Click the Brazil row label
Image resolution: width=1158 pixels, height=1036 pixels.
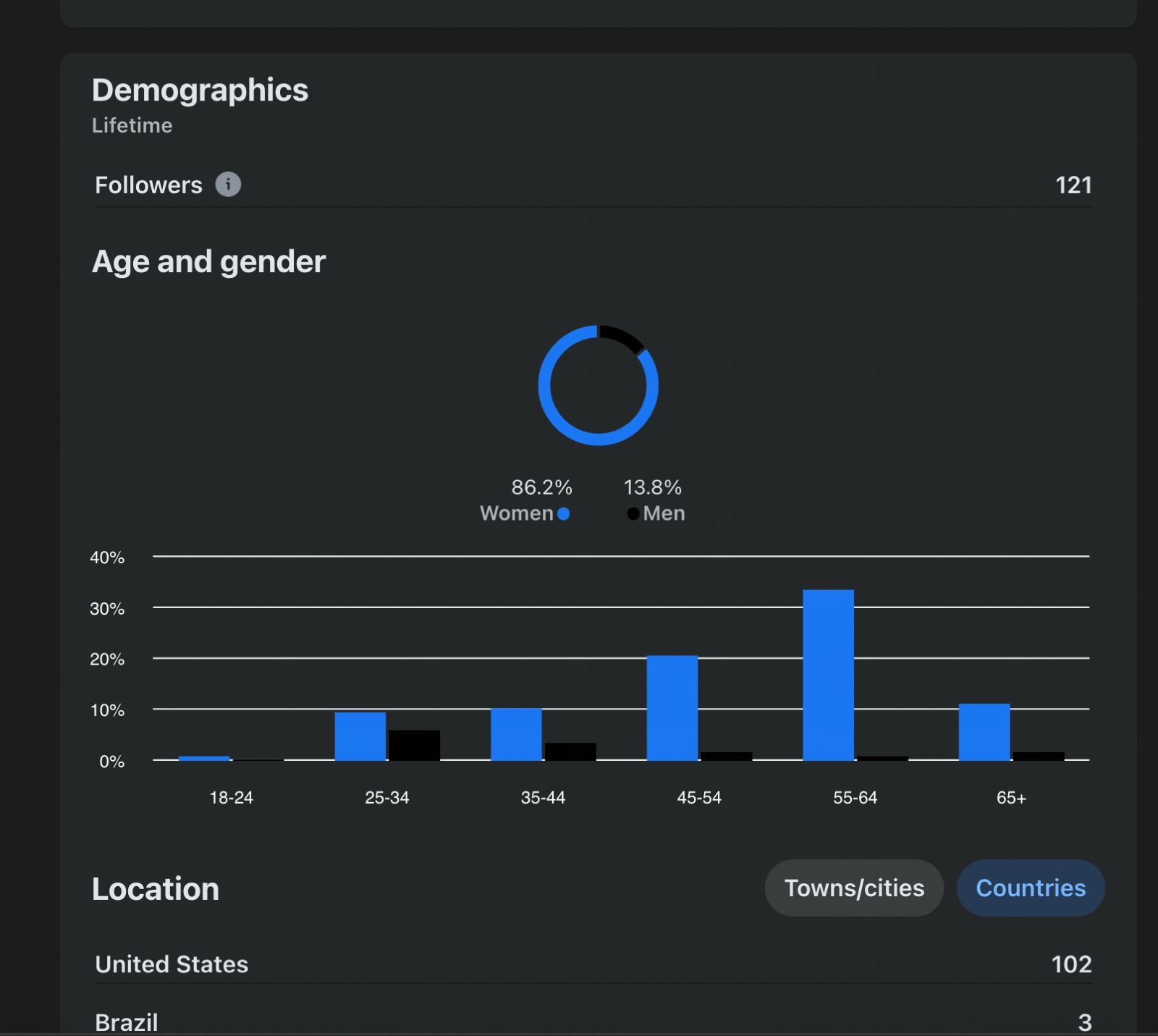point(127,1022)
